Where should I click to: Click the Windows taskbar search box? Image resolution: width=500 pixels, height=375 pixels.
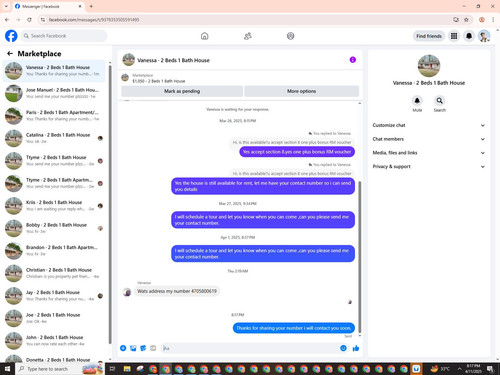(x=60, y=369)
